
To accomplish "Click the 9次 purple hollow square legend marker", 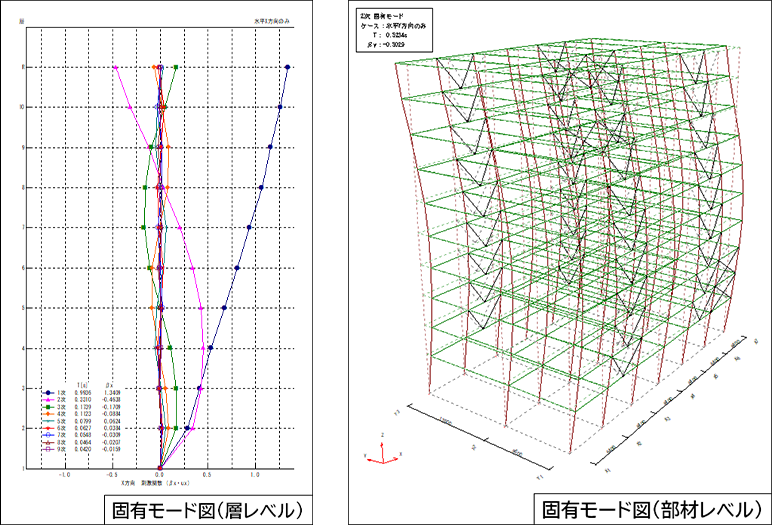I will [48, 449].
